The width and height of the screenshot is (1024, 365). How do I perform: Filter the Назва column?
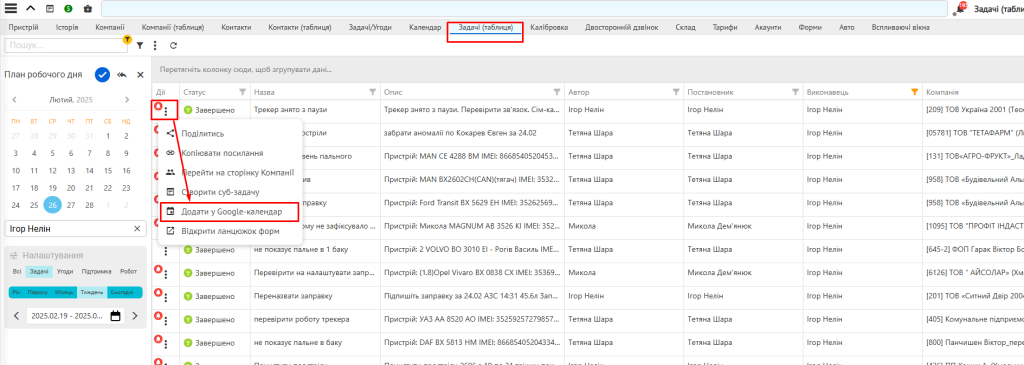(x=373, y=92)
